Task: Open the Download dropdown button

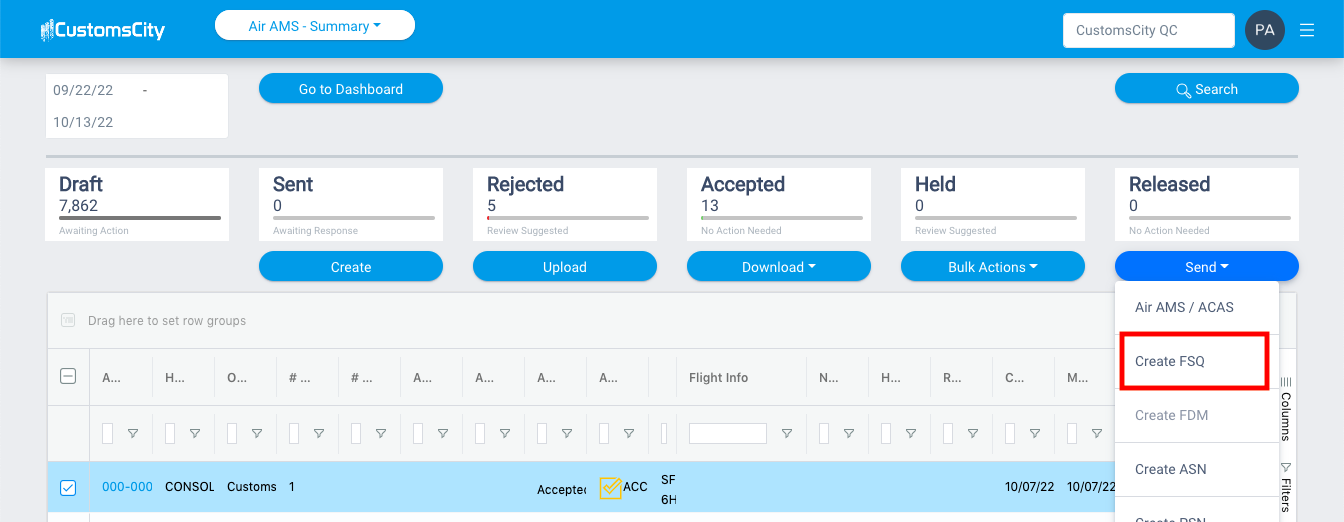Action: point(779,267)
